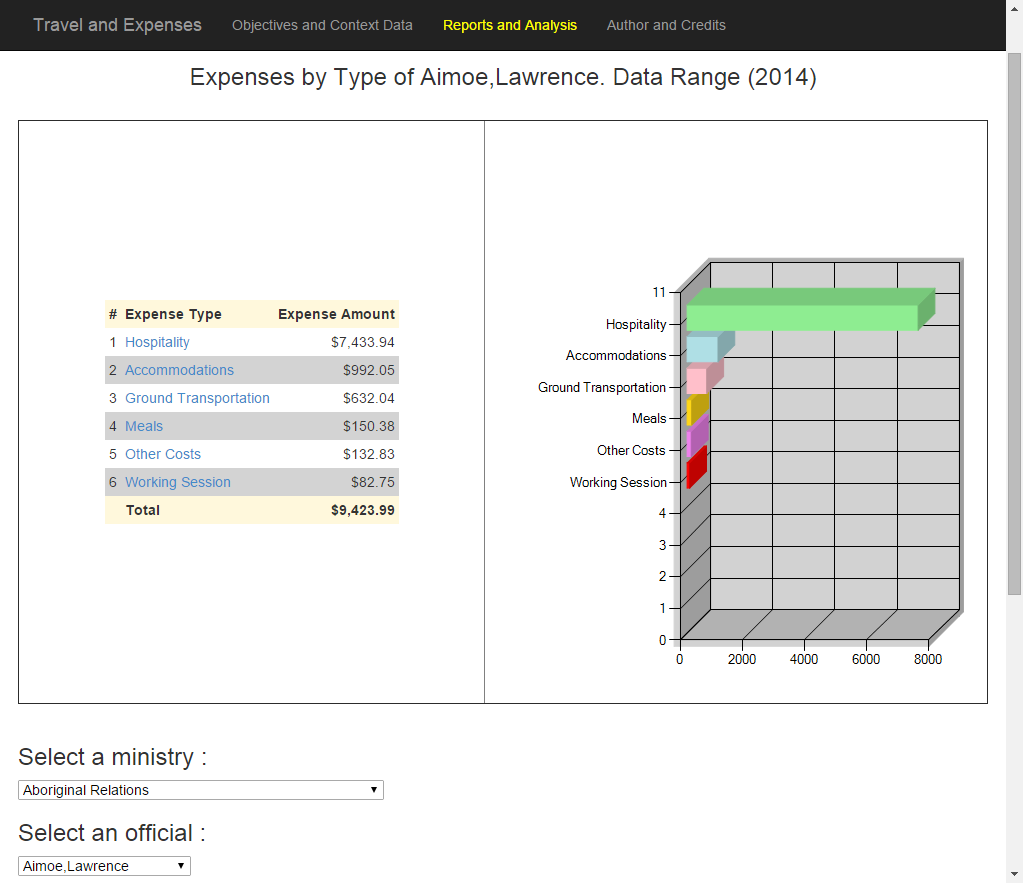Click the Working Session chart axis label
The width and height of the screenshot is (1023, 883).
[x=618, y=482]
